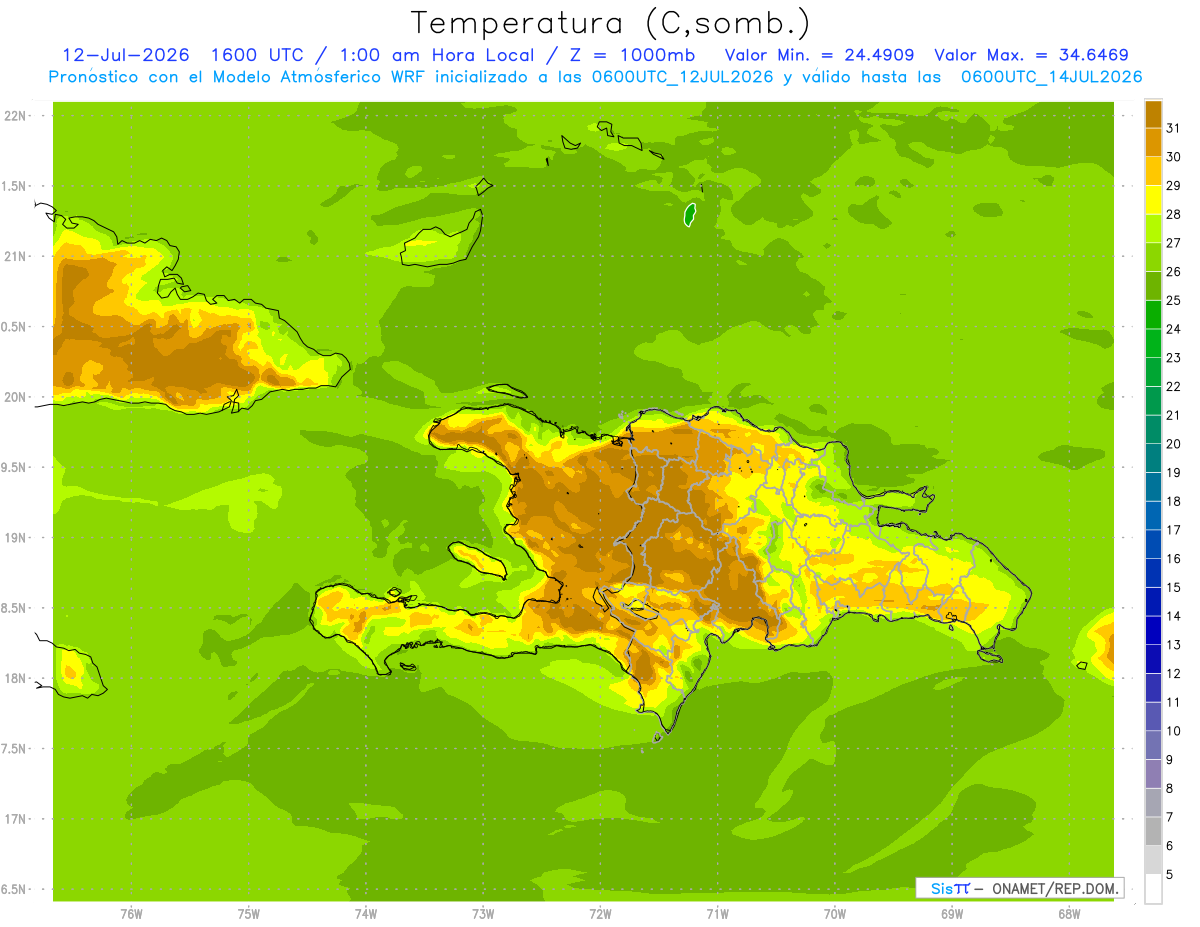Screen dimensions: 1200x927
Task: Click the '0600UTC_14JUL2026' valid-until time
Action: 1051,77
